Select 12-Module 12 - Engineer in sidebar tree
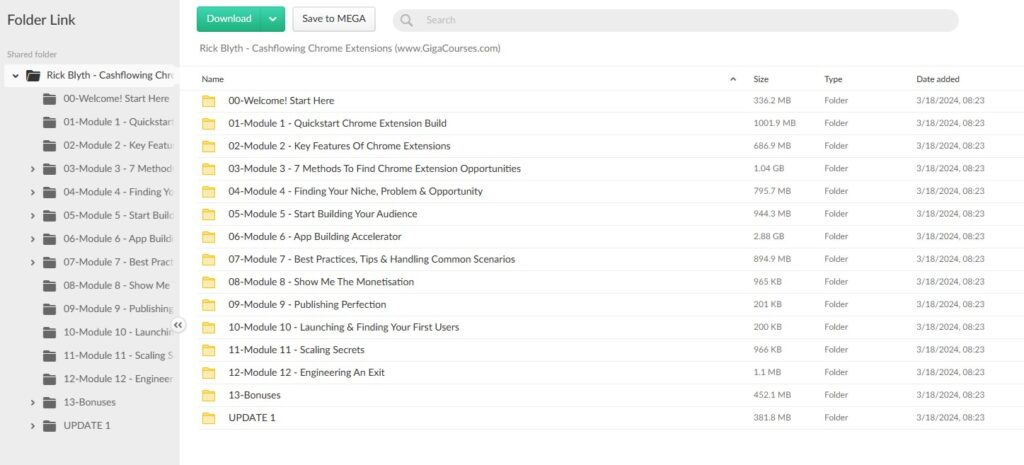Image resolution: width=1024 pixels, height=465 pixels. [118, 379]
